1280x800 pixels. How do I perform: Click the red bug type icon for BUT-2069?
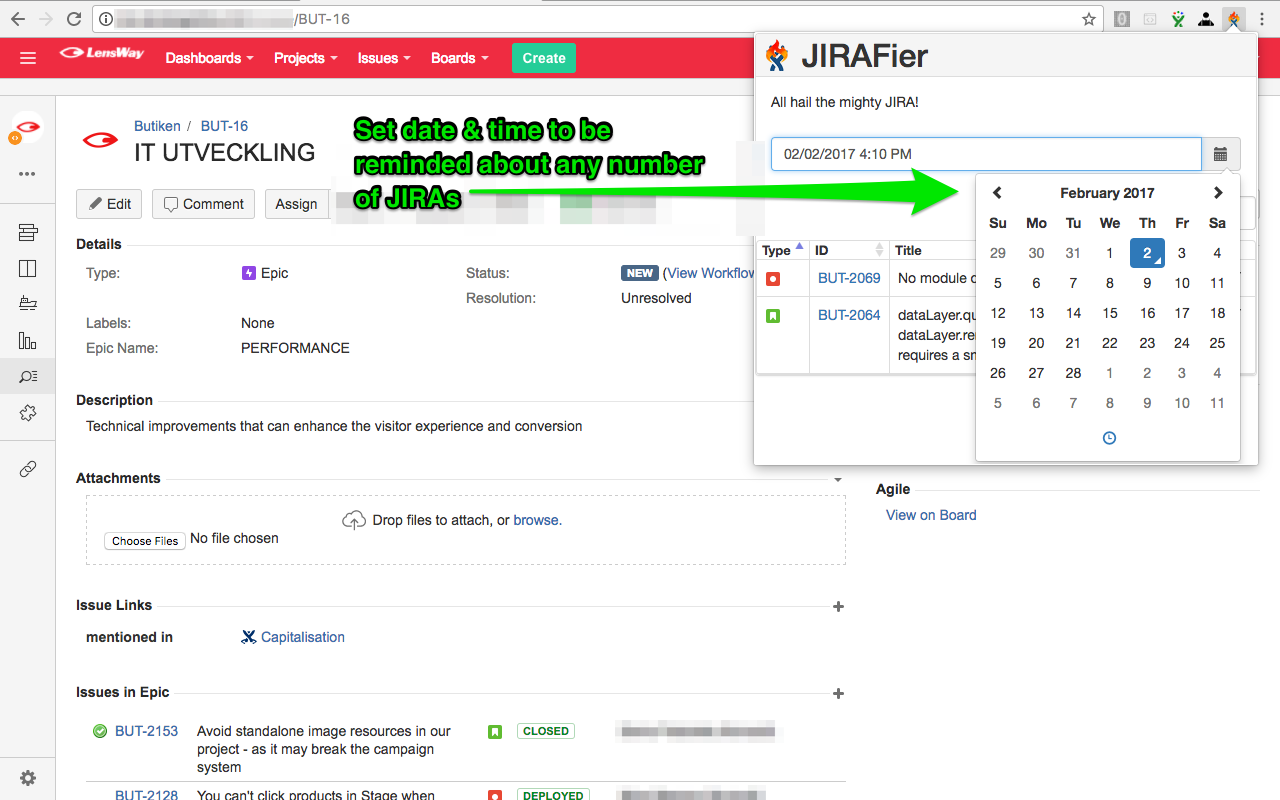pyautogui.click(x=773, y=279)
